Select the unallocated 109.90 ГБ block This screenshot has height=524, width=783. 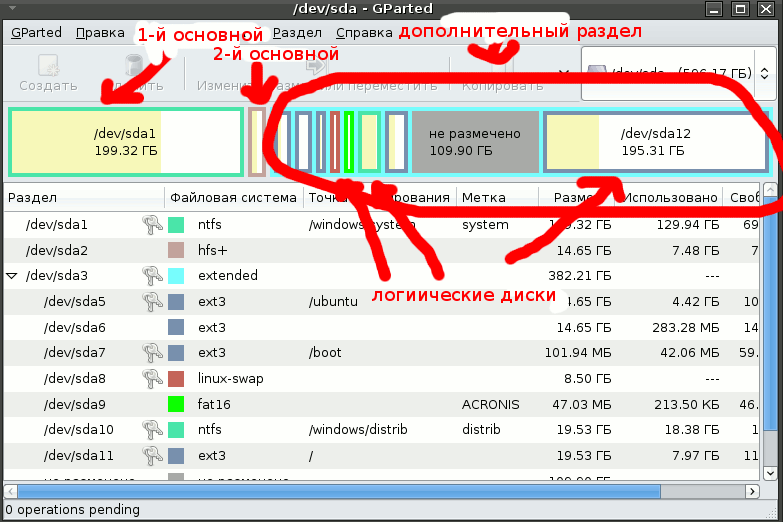(474, 141)
